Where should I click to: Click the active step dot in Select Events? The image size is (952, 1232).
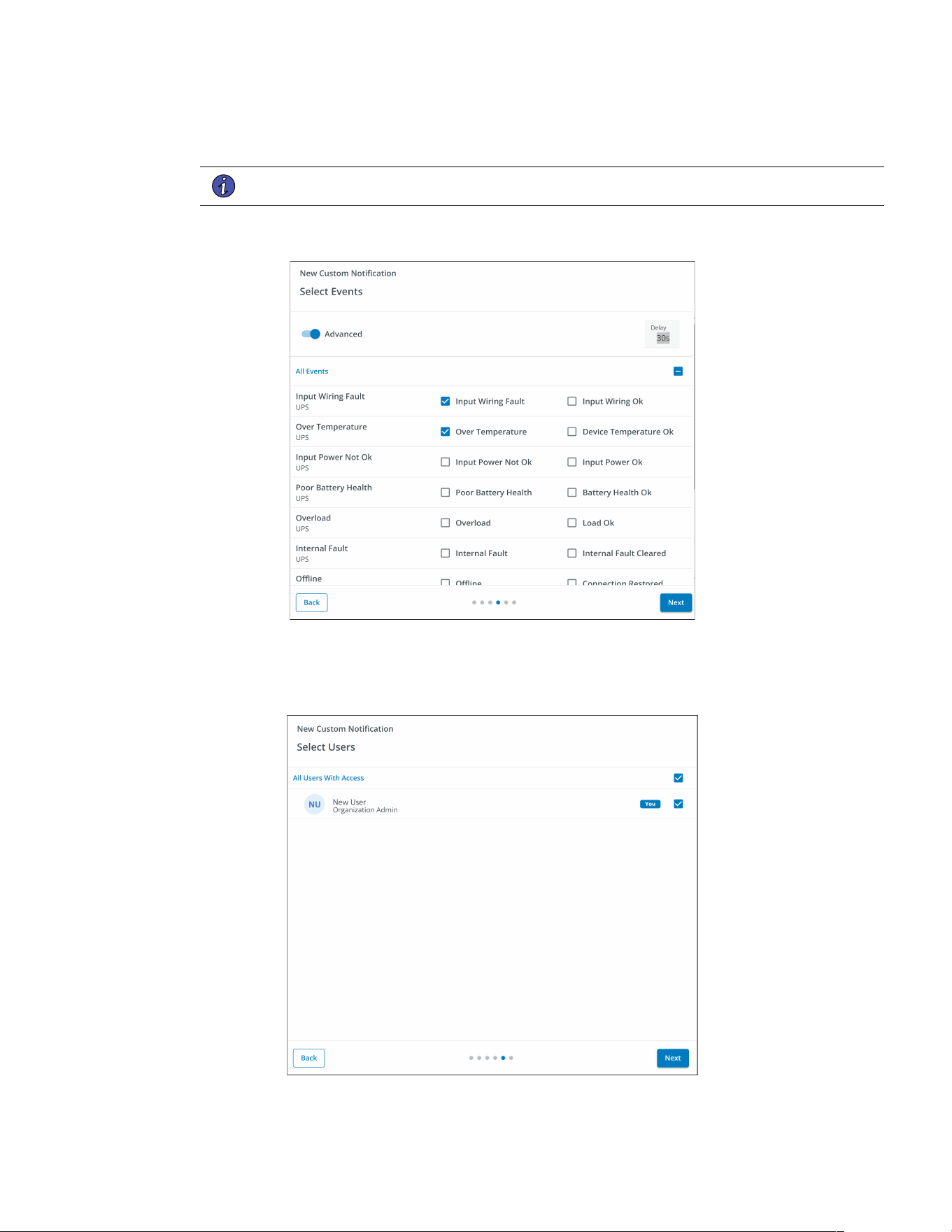click(498, 602)
